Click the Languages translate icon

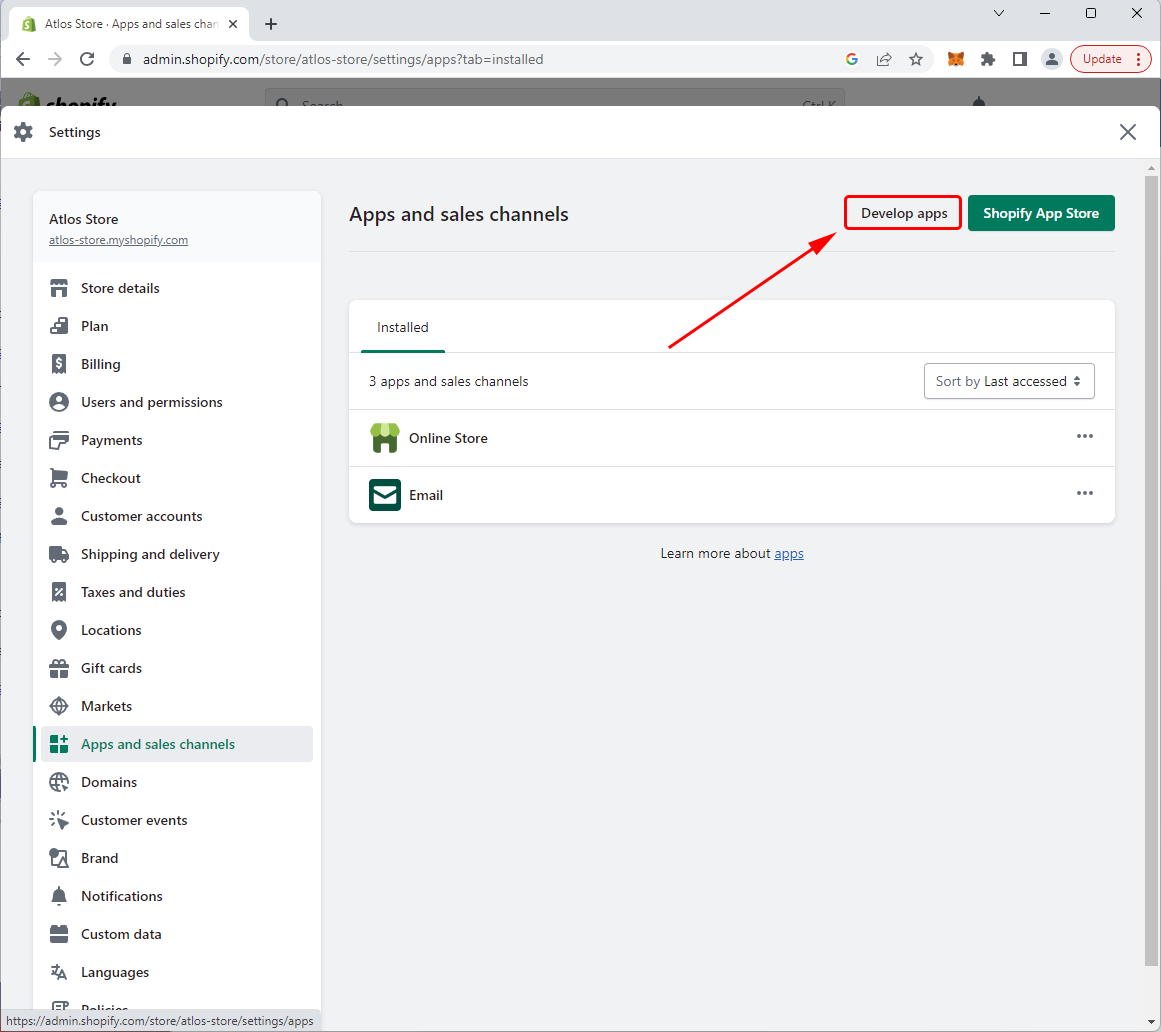58,972
